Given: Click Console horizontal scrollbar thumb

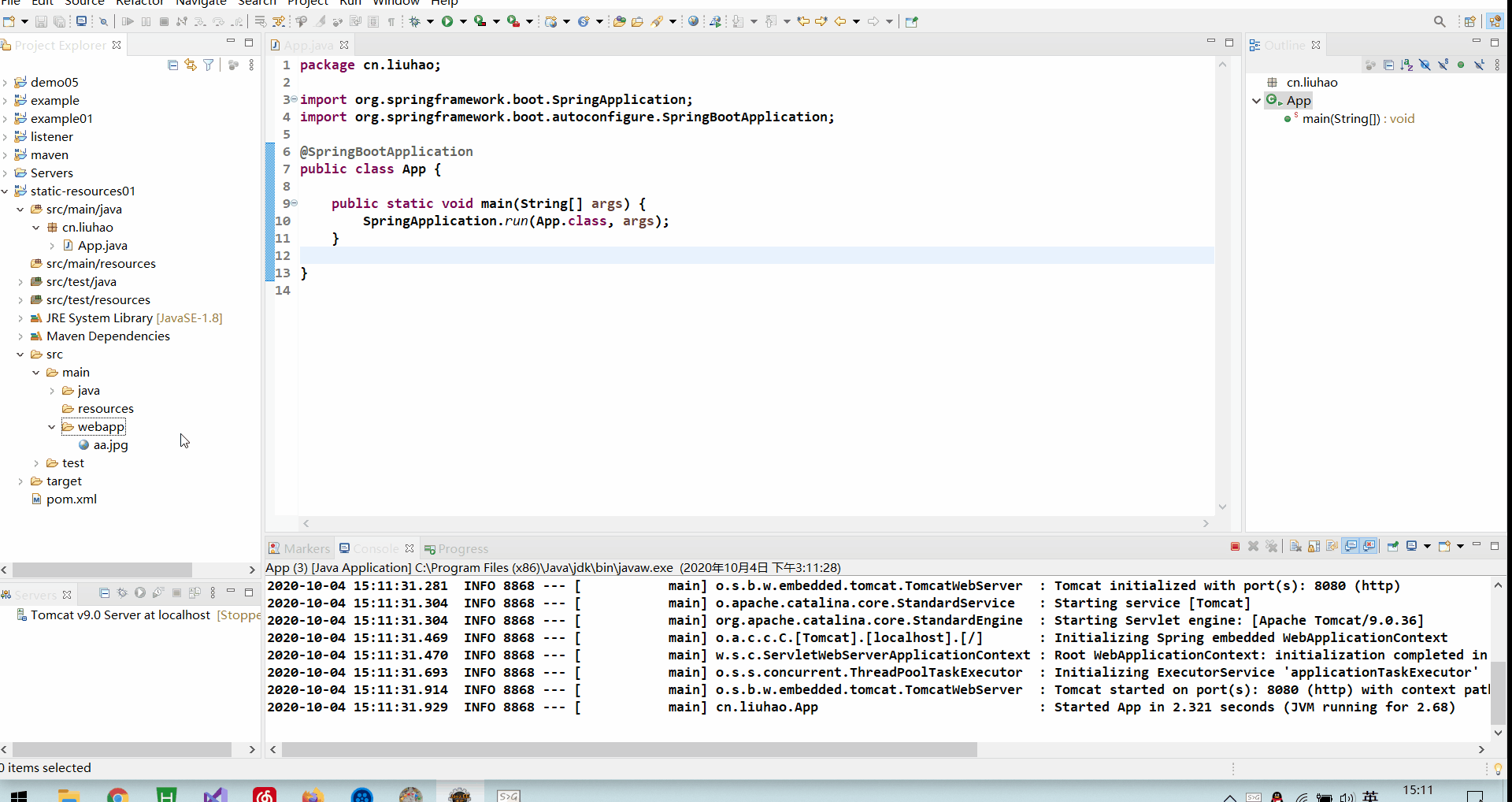Looking at the screenshot, I should pos(629,750).
